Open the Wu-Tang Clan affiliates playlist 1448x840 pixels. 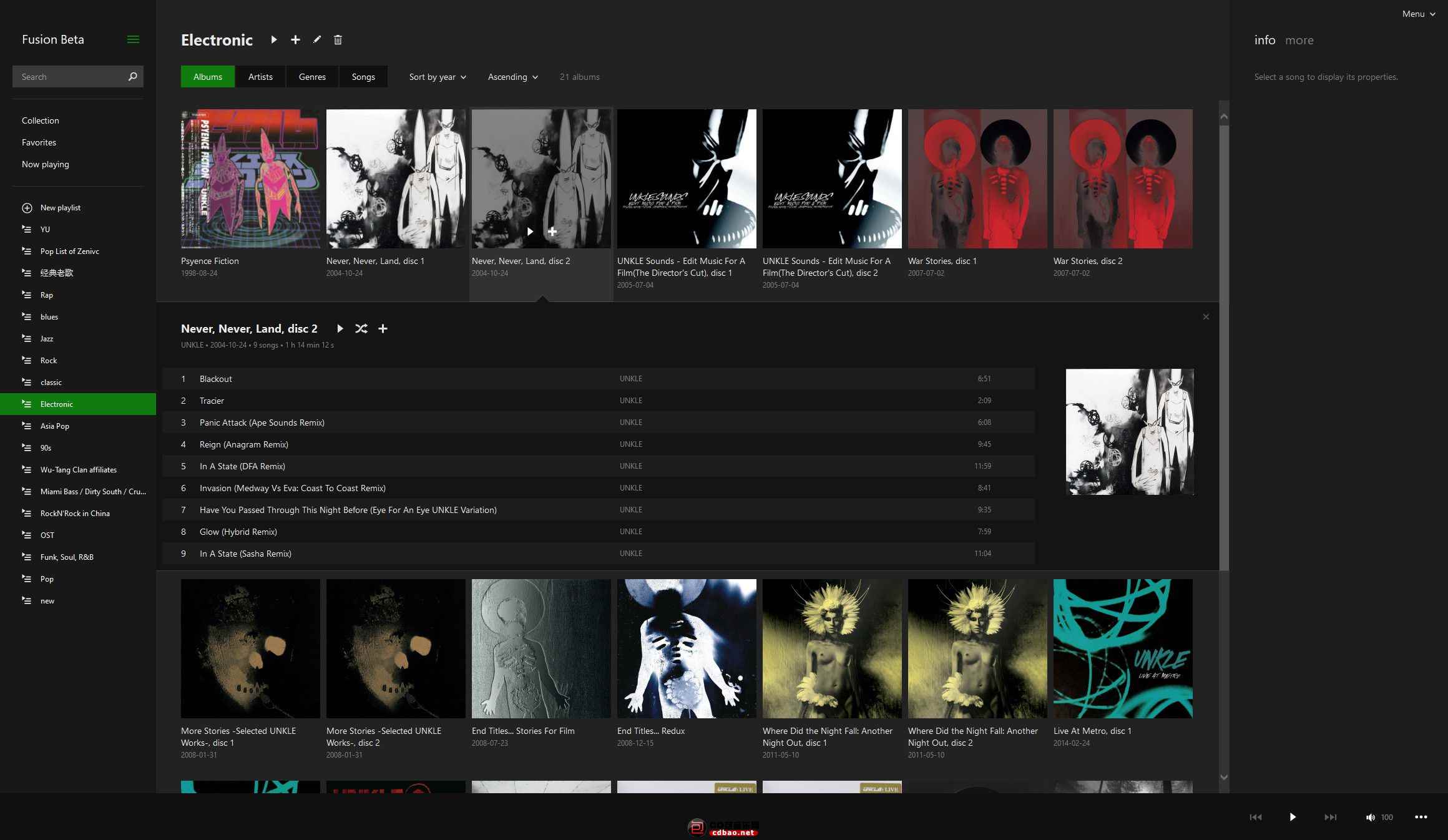point(78,469)
